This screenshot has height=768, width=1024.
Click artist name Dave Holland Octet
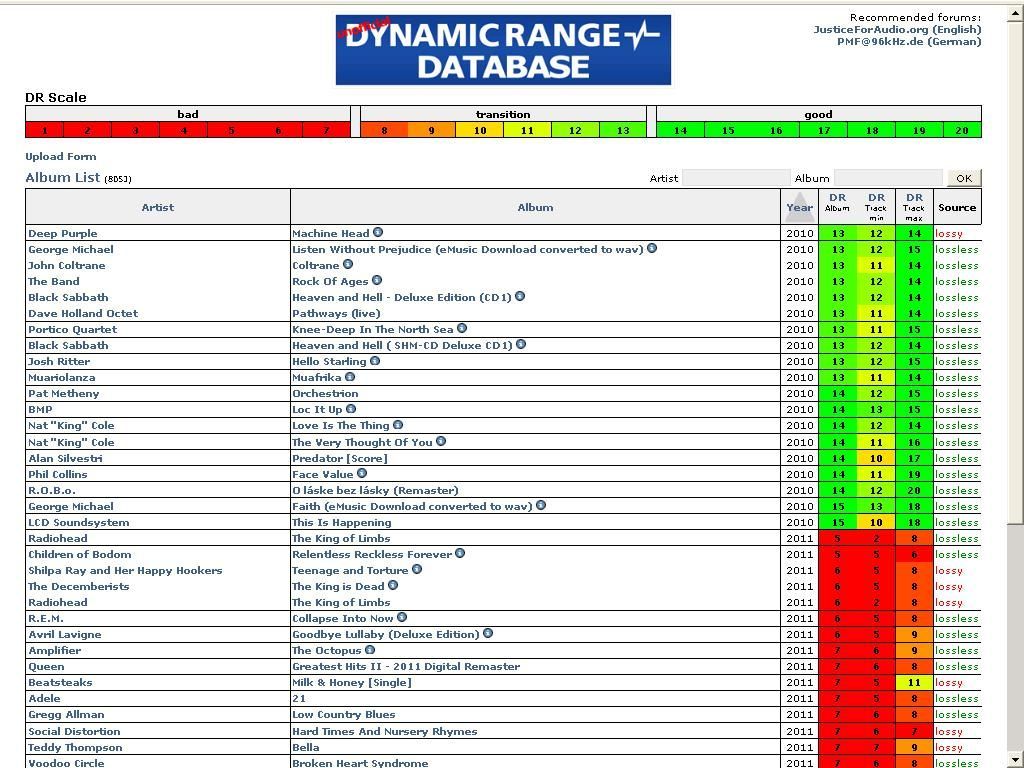coord(83,313)
